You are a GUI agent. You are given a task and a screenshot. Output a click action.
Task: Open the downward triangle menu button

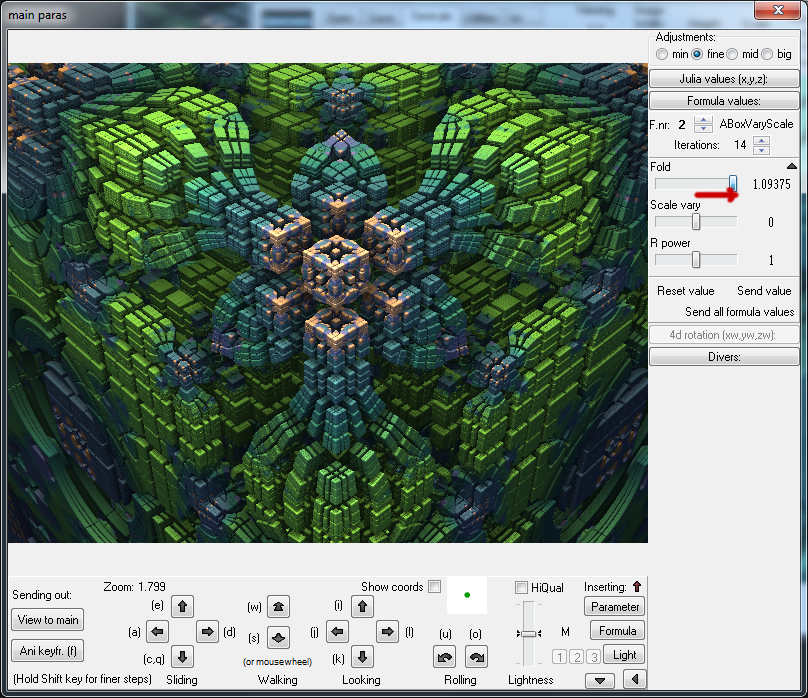pyautogui.click(x=600, y=680)
